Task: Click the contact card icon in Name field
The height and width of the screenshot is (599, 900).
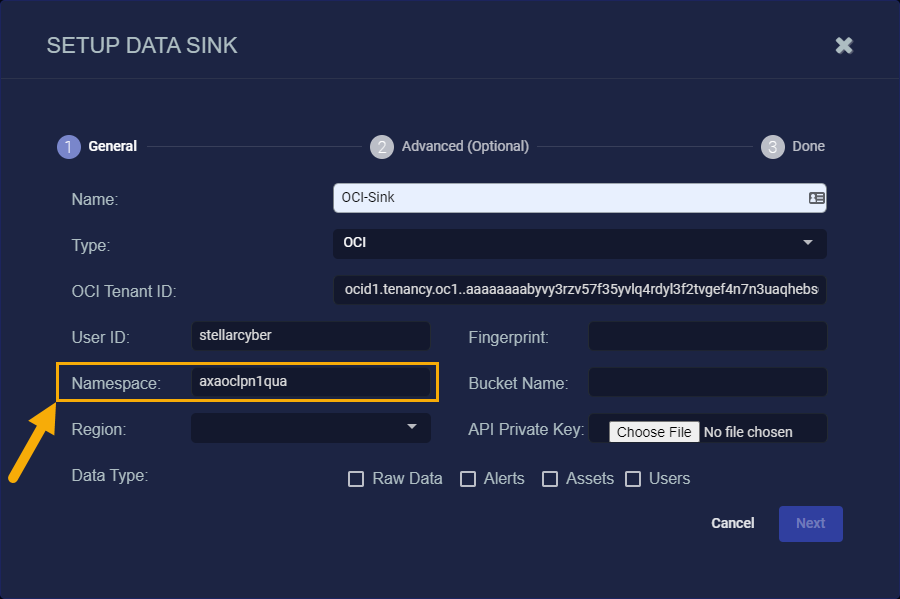Action: coord(816,198)
